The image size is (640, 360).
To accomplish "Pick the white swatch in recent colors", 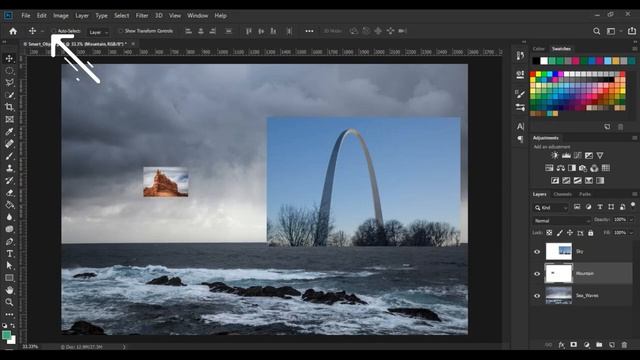I will point(544,61).
